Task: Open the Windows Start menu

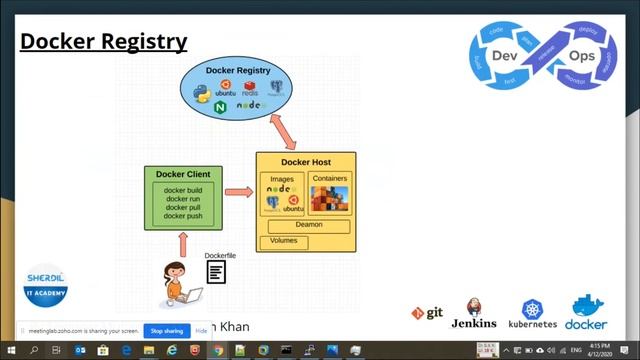Action: click(11, 350)
